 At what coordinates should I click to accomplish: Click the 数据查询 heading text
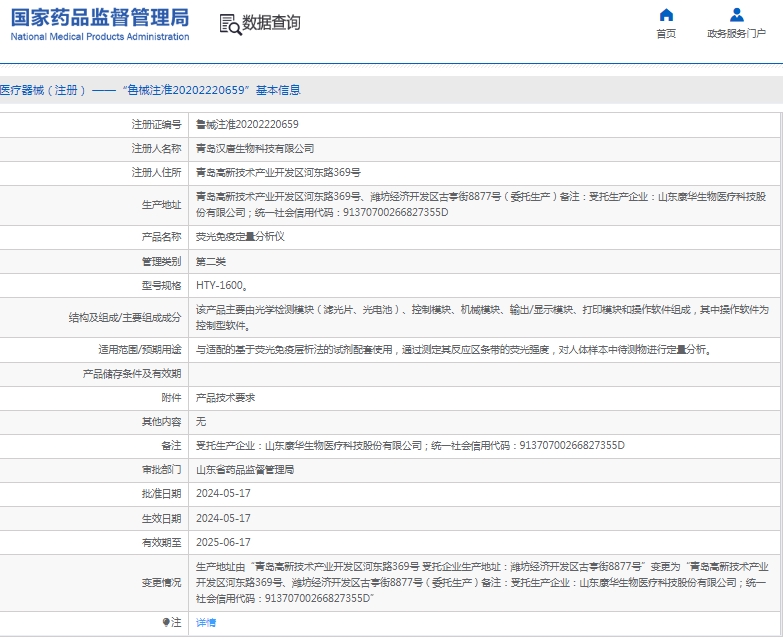[x=271, y=22]
